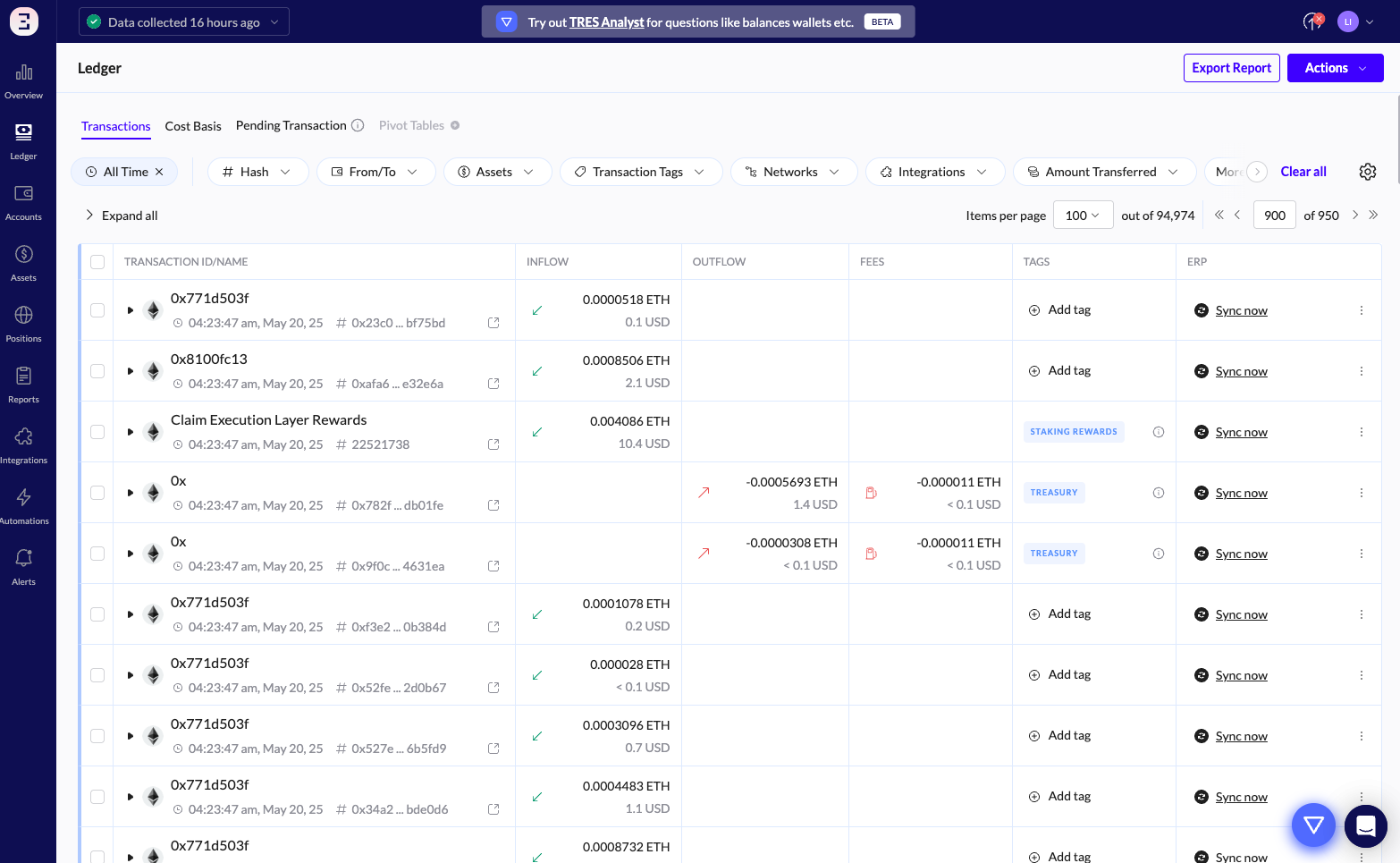Open the Amount Transferred filter dropdown
Viewport: 1400px width, 863px height.
point(1104,172)
